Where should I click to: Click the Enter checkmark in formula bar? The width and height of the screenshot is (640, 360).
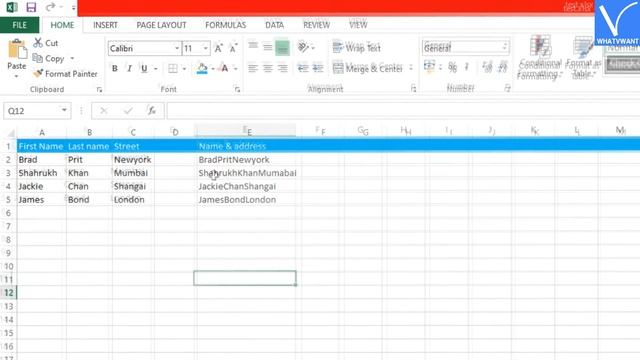point(128,111)
